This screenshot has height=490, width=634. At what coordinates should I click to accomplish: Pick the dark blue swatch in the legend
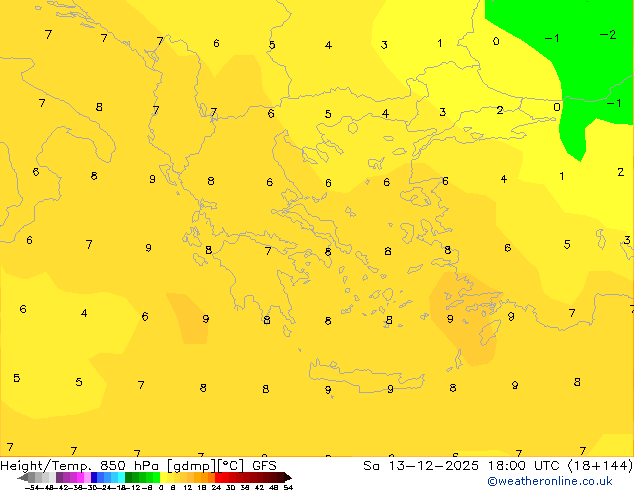tap(94, 478)
